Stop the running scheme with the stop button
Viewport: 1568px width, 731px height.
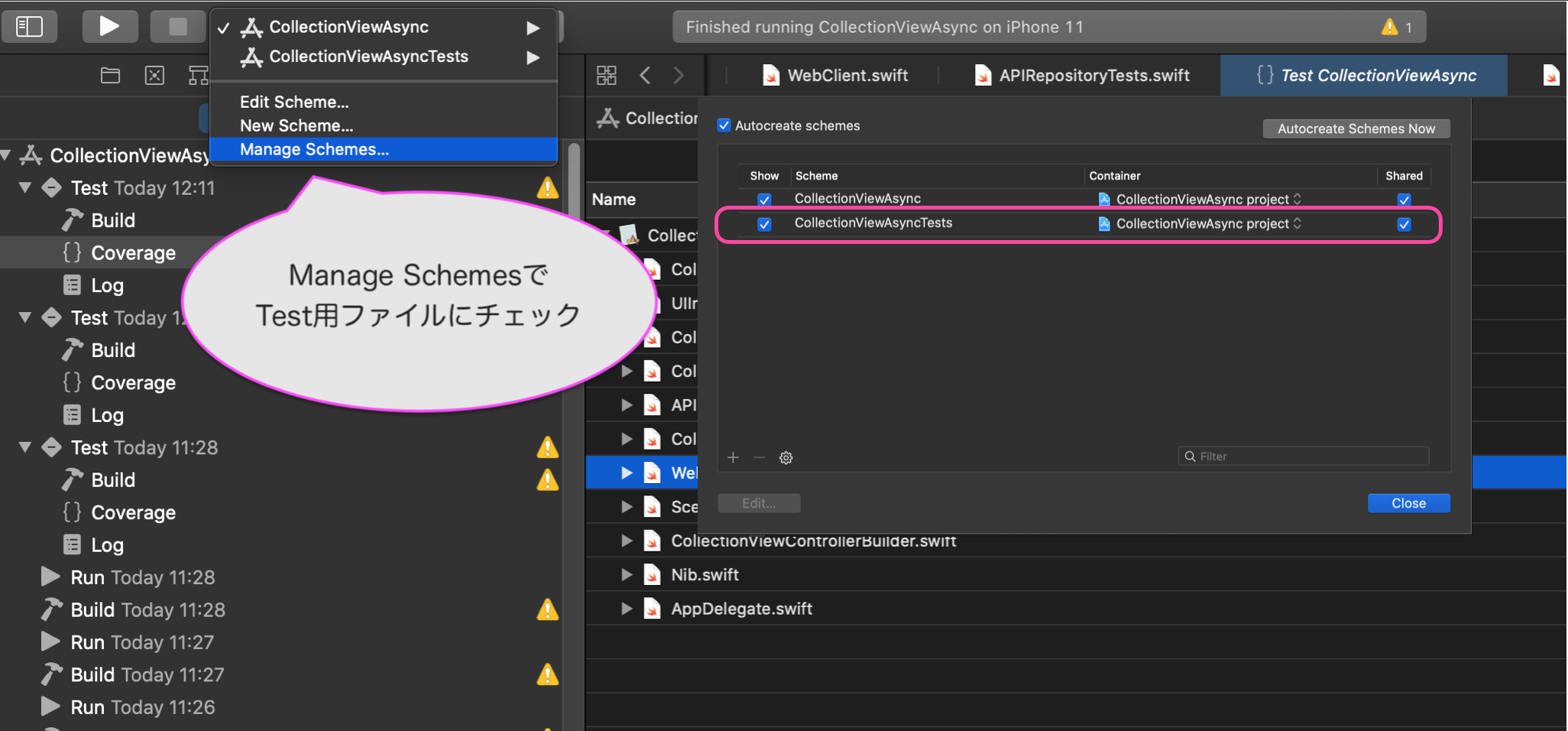177,27
